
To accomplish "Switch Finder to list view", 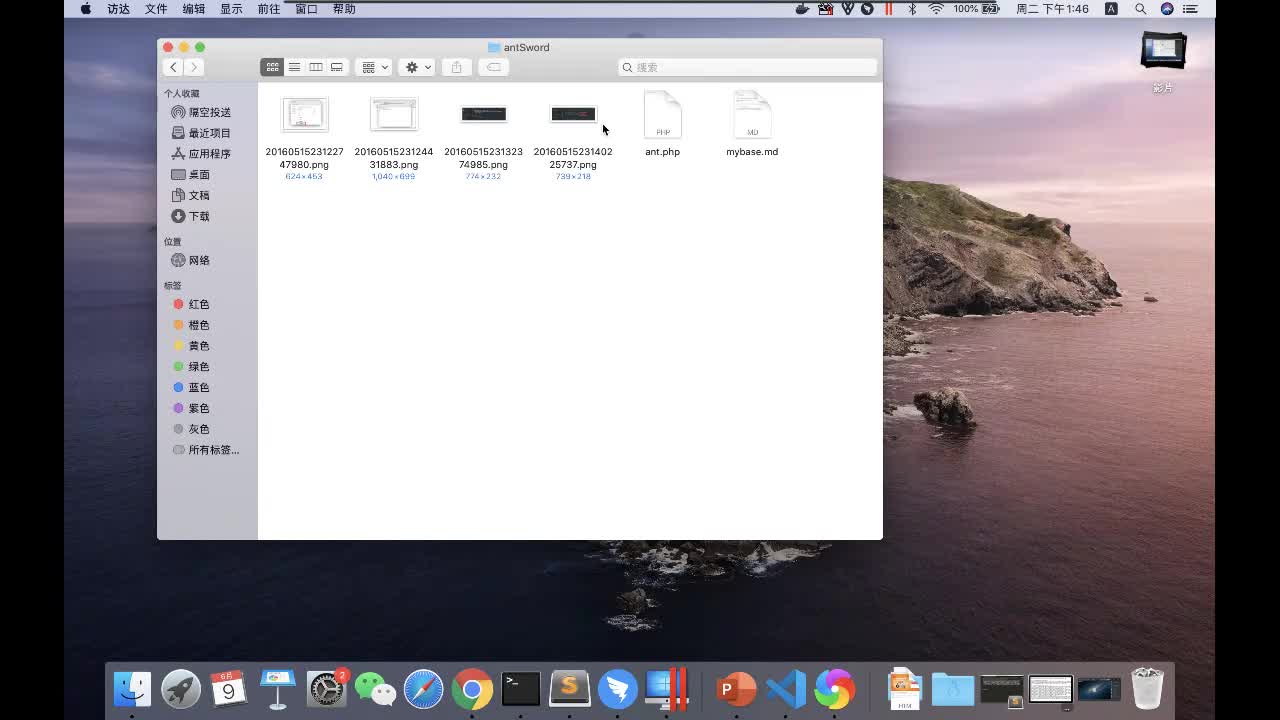I will click(x=294, y=67).
